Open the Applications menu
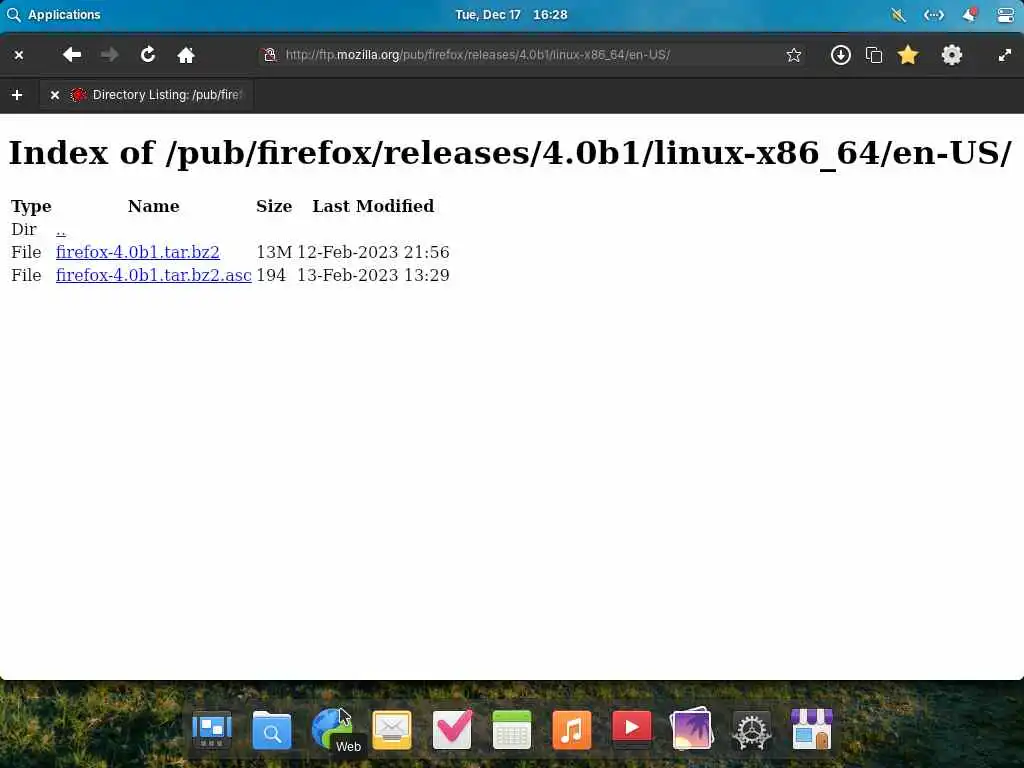 (54, 14)
